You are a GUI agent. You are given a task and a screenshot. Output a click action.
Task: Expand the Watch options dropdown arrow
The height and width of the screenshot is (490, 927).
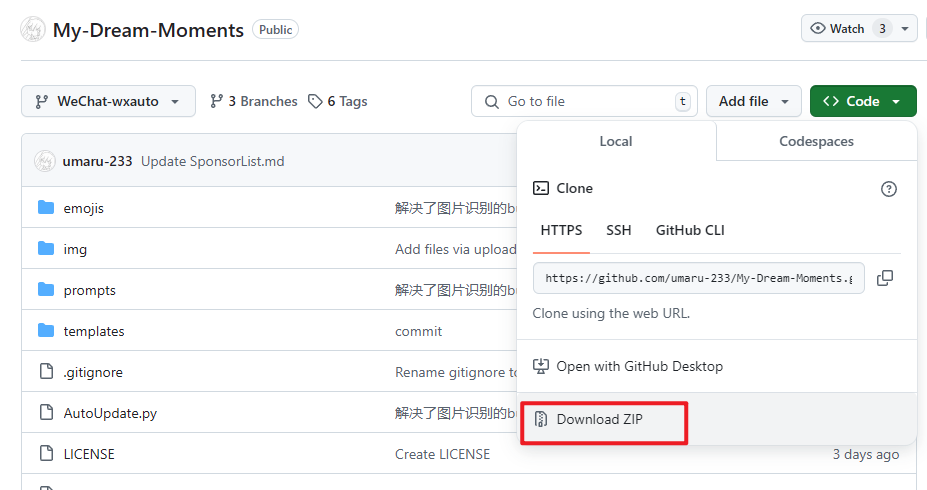coord(905,29)
